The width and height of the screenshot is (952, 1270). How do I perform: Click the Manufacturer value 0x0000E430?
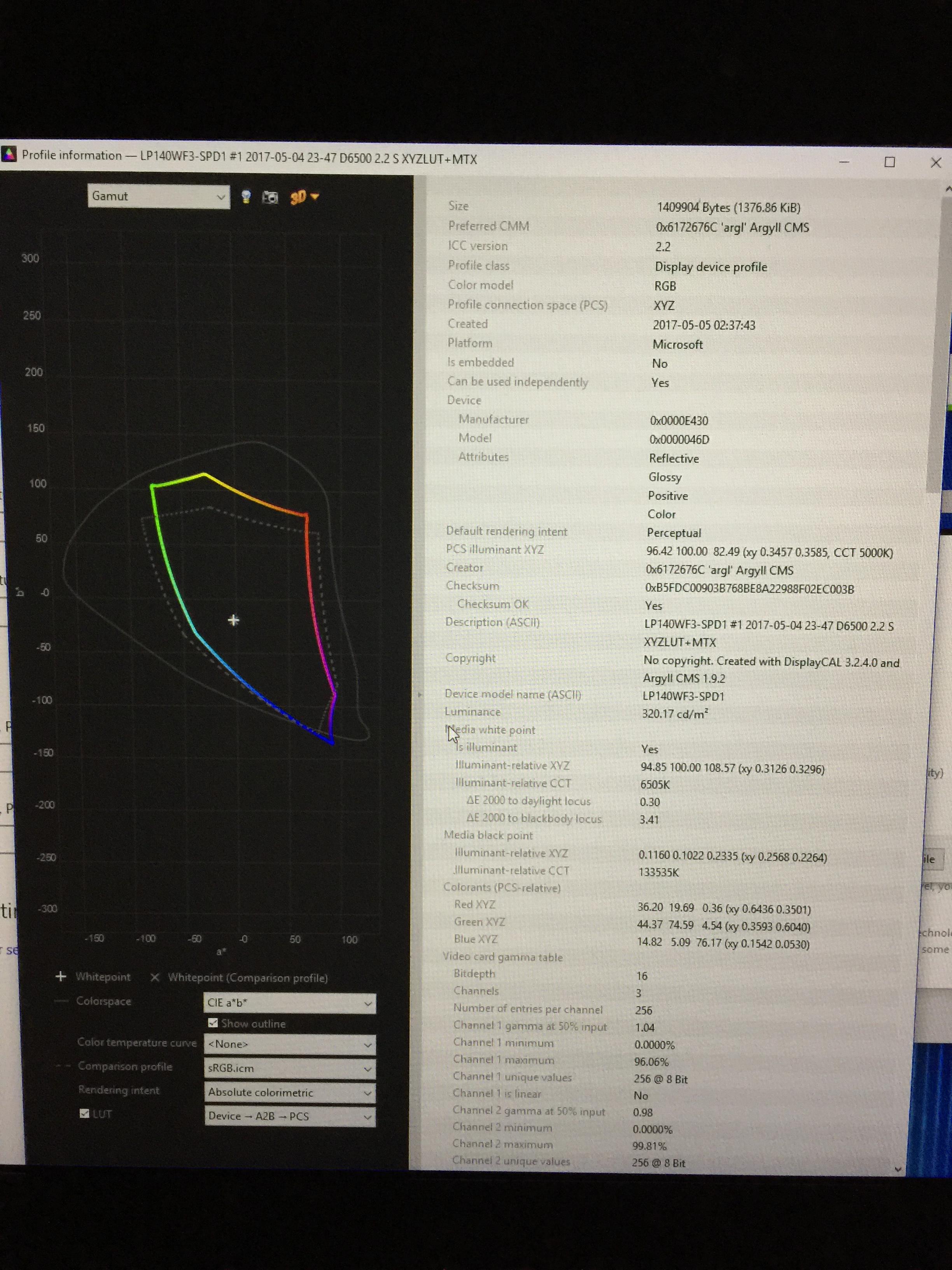(679, 421)
